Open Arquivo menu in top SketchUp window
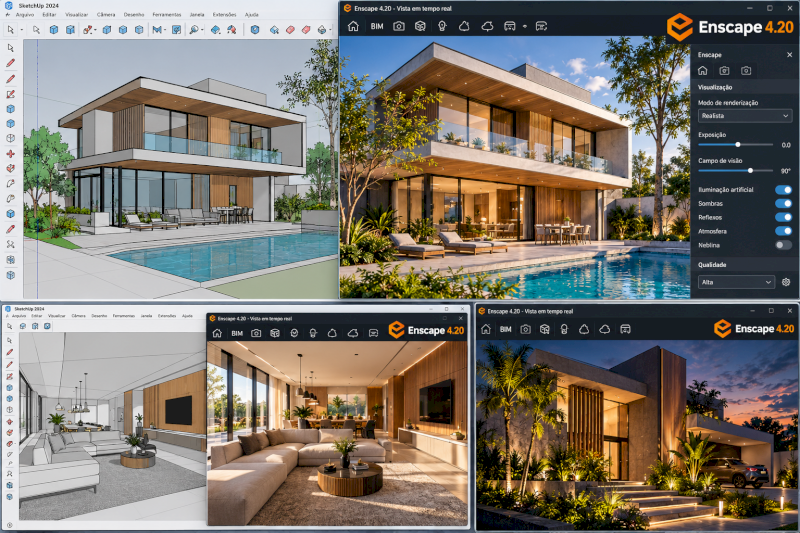The height and width of the screenshot is (533, 800). [x=24, y=15]
